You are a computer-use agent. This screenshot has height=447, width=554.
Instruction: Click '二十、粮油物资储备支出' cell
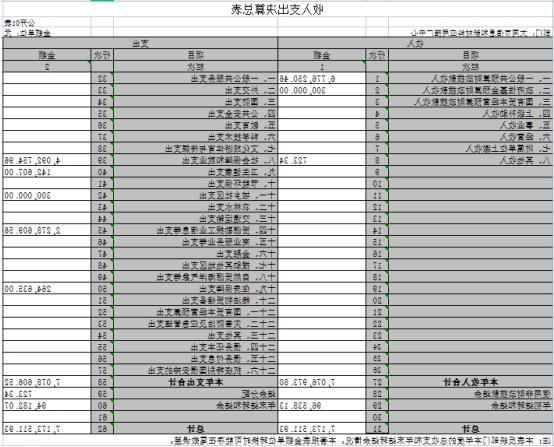pos(196,301)
